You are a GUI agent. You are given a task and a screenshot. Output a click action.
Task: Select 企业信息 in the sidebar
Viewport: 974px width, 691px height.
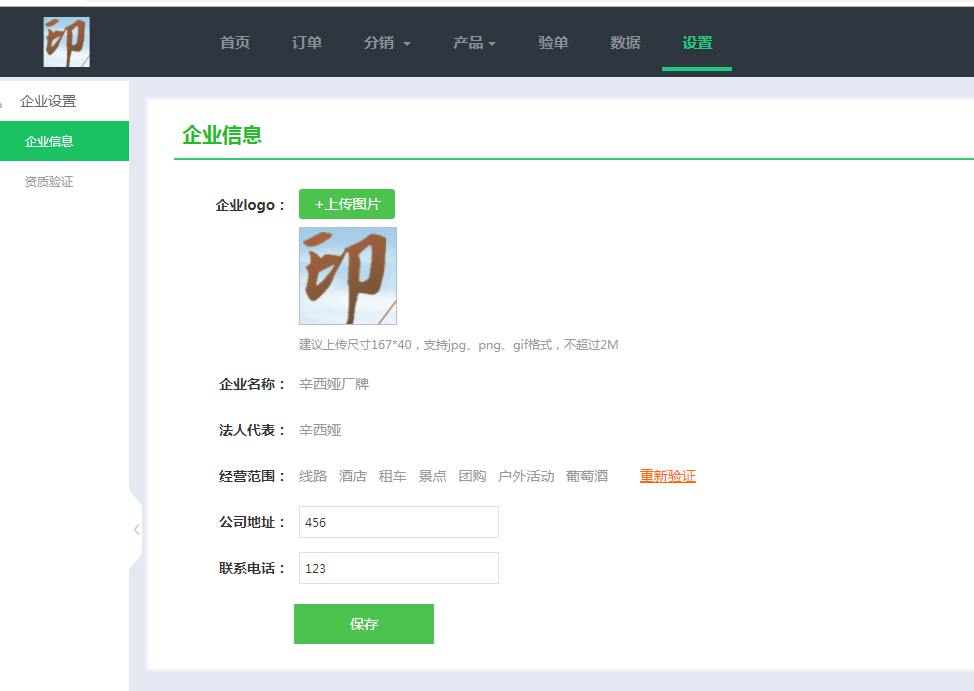(50, 141)
